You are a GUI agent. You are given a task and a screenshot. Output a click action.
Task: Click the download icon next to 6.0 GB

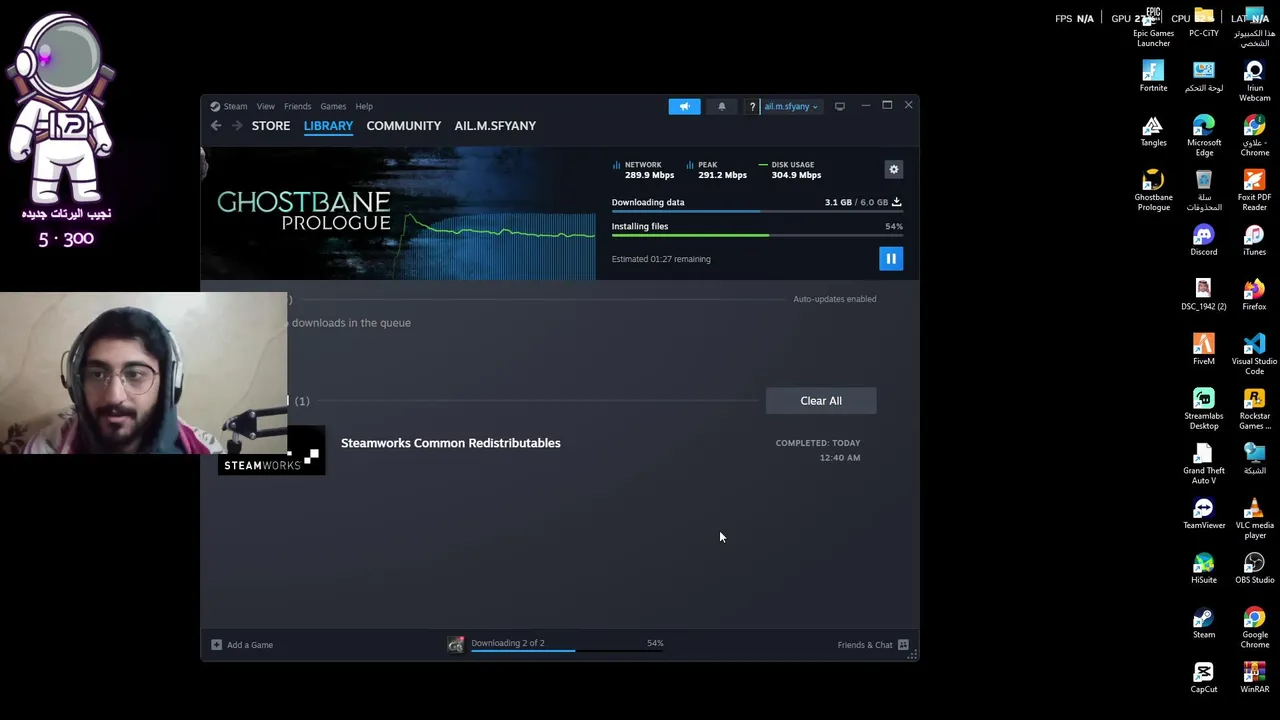897,202
